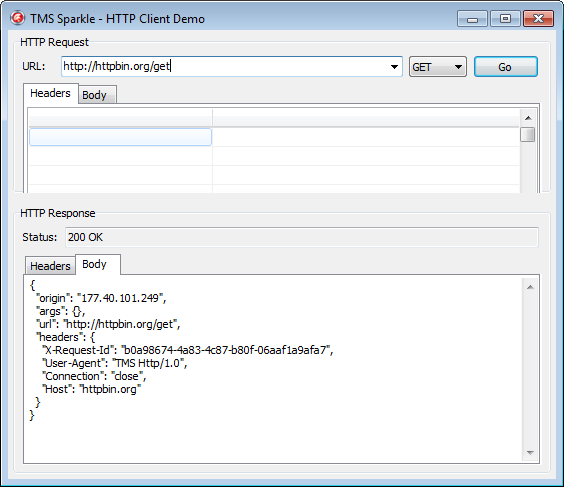Click the Status field showing 200 OK
The image size is (564, 487).
pyautogui.click(x=301, y=237)
